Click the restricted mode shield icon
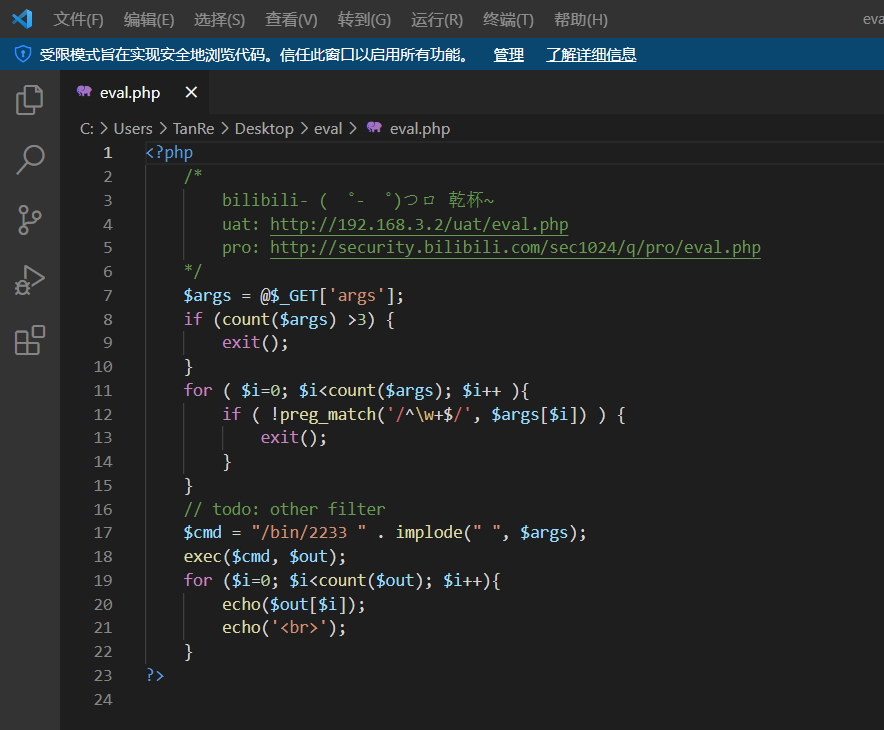The image size is (884, 730). (23, 54)
